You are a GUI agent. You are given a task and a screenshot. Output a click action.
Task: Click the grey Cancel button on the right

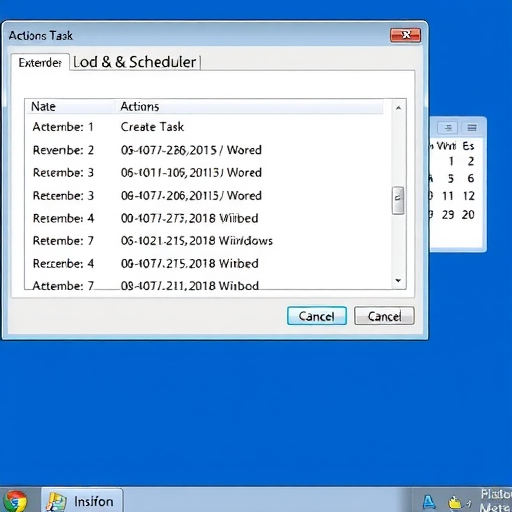tap(384, 316)
